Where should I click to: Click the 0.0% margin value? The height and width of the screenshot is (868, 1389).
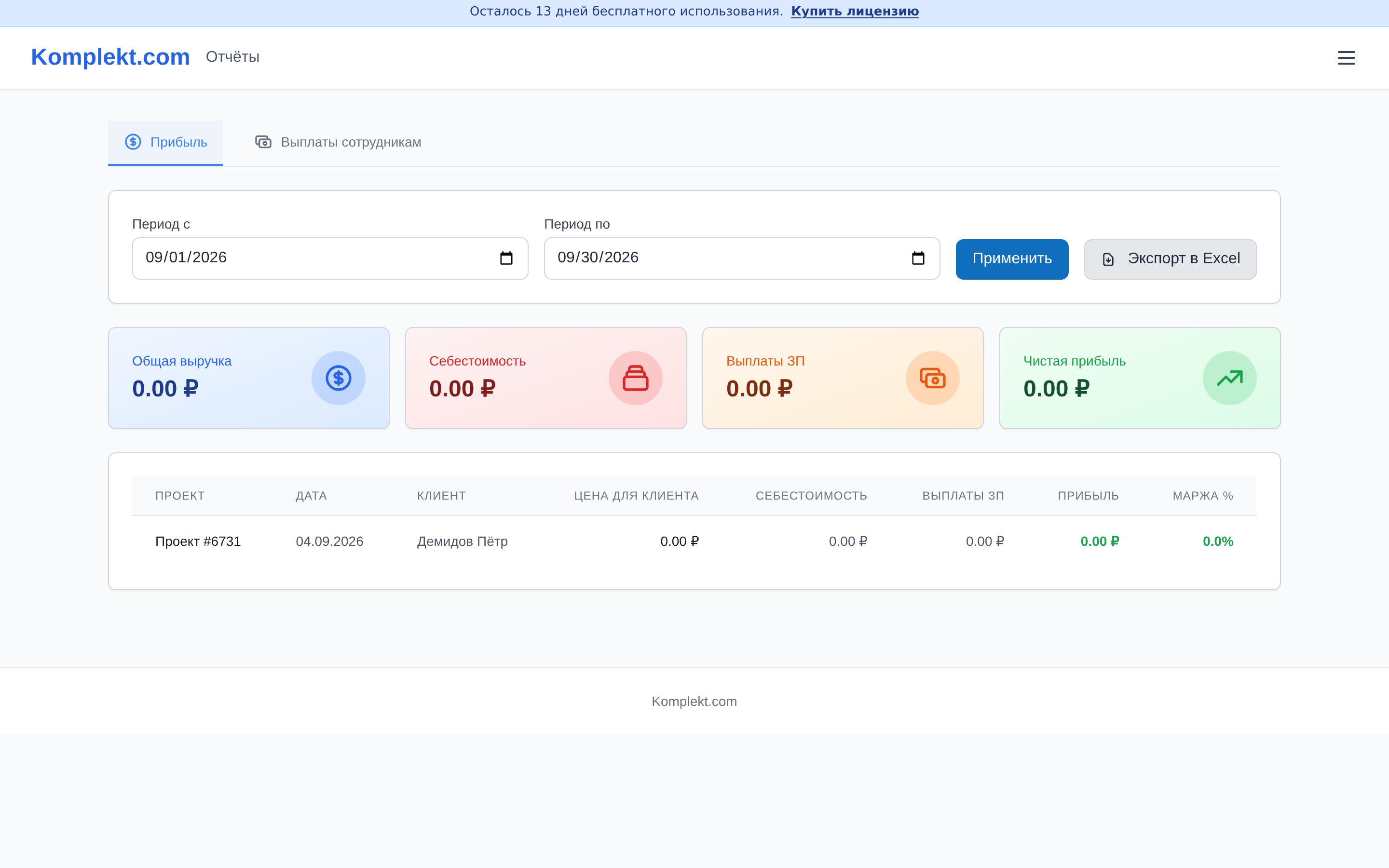1217,542
